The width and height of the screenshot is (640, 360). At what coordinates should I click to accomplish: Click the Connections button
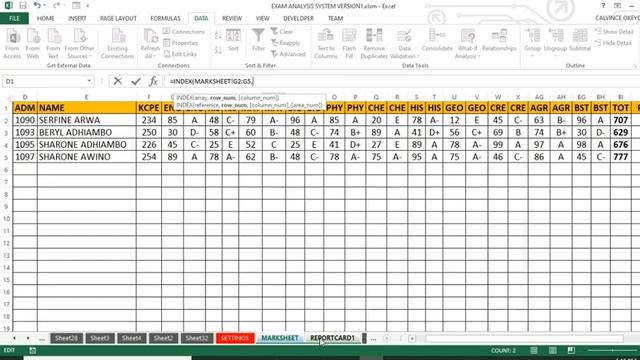coord(184,31)
